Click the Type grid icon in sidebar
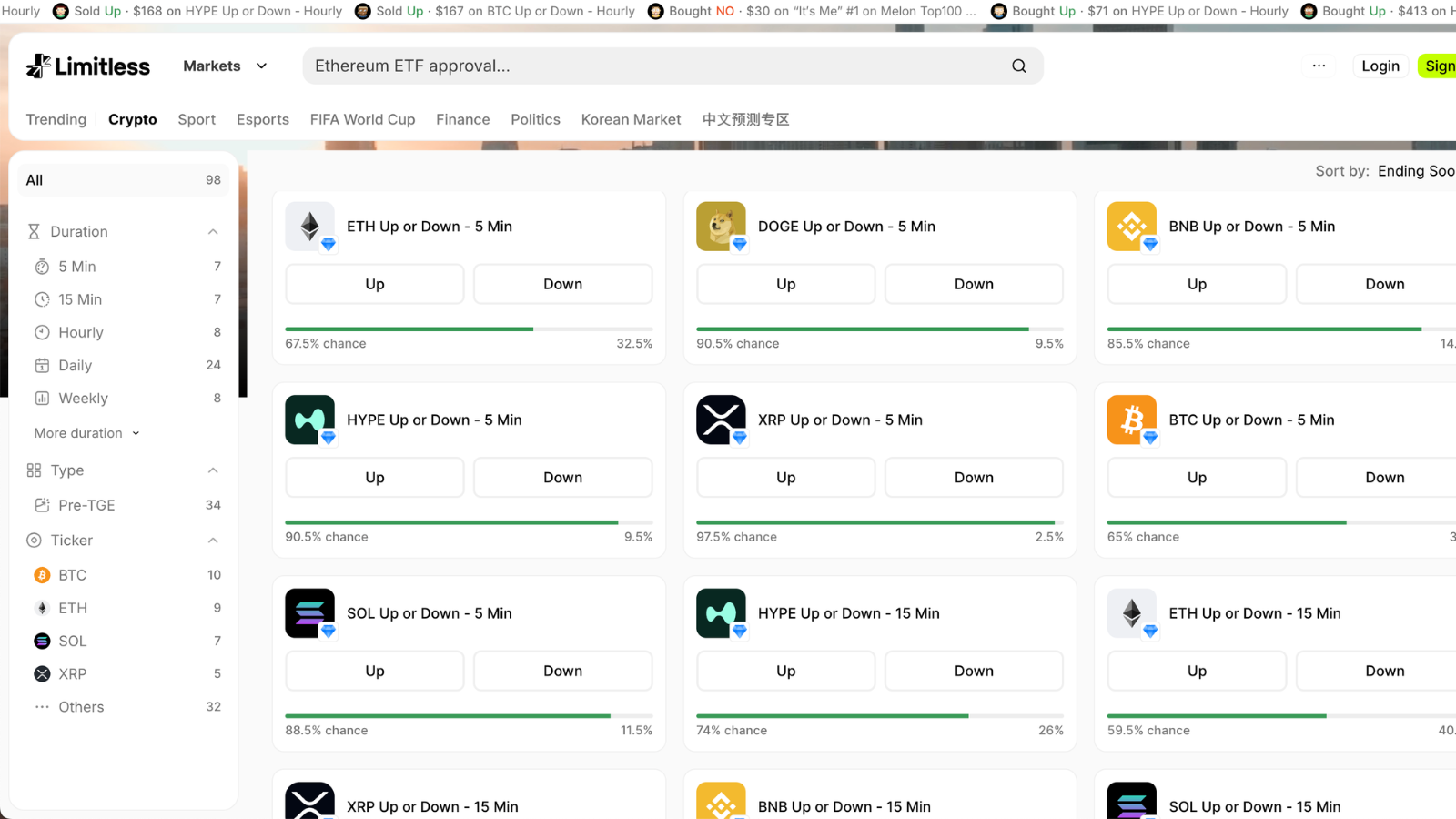 pyautogui.click(x=34, y=470)
